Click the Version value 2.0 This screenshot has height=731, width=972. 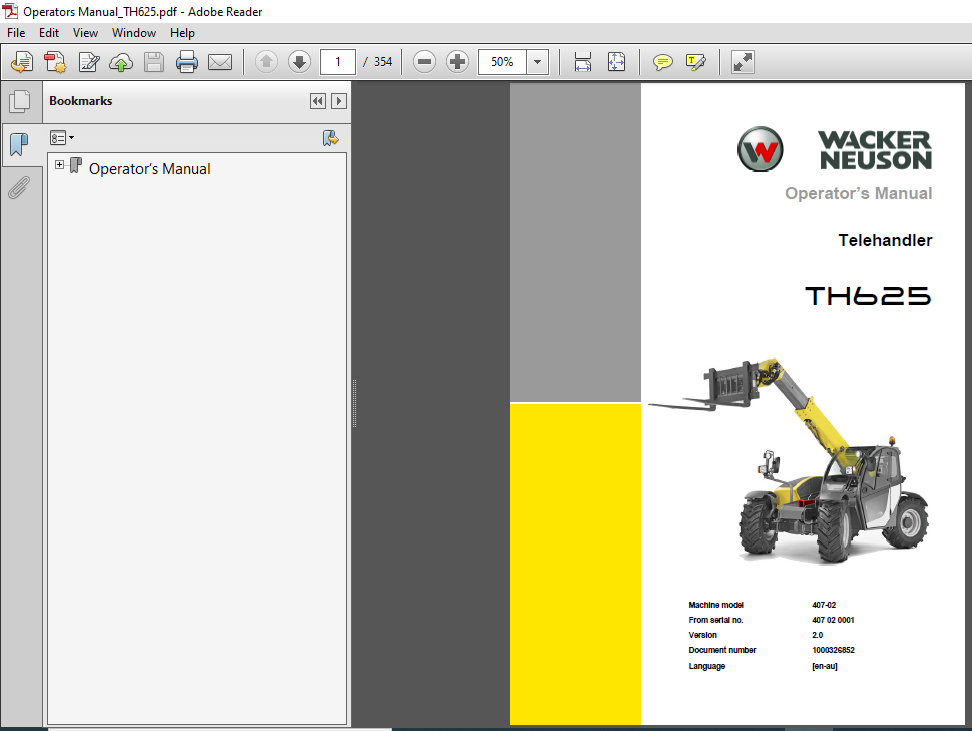tap(818, 636)
